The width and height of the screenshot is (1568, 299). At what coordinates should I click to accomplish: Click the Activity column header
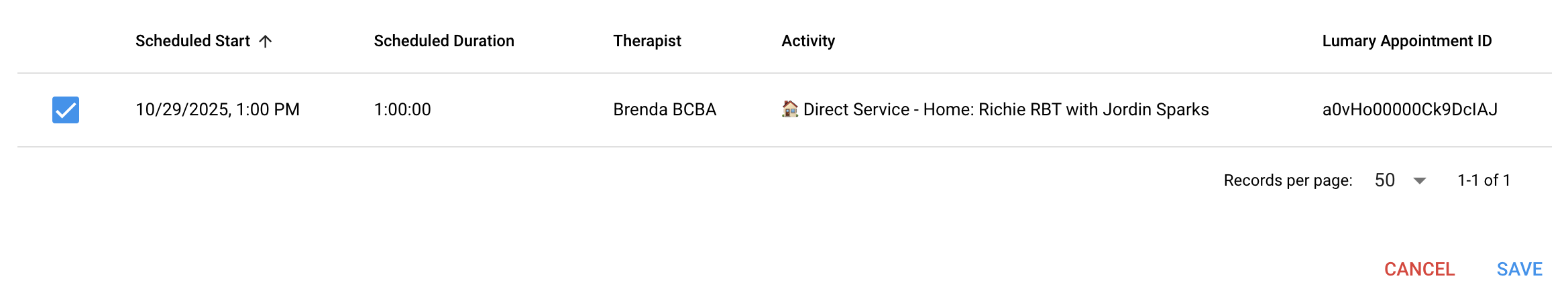click(807, 41)
